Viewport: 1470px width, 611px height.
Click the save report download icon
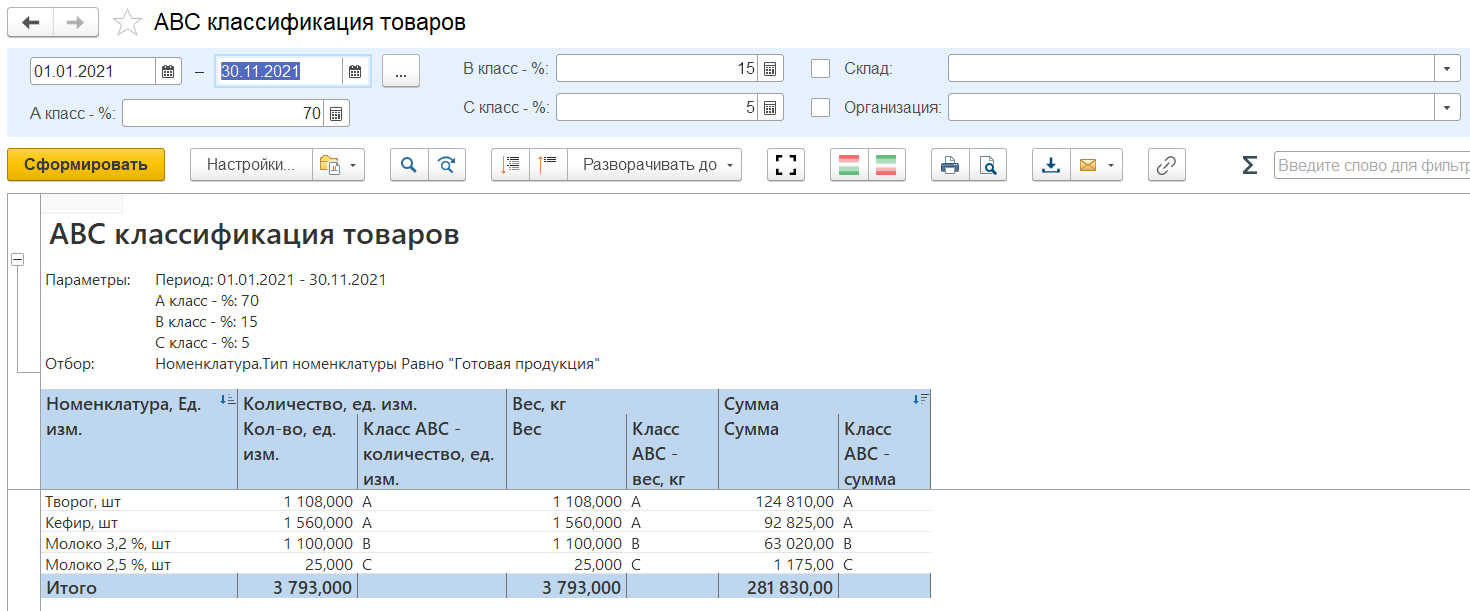click(x=1051, y=165)
